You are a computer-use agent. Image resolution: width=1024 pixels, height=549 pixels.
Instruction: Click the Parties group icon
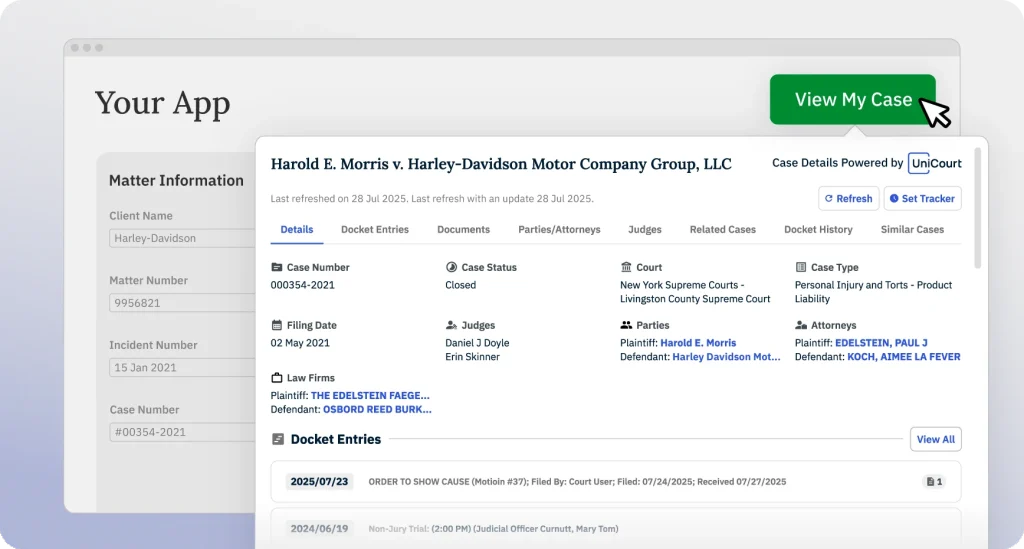click(x=626, y=325)
